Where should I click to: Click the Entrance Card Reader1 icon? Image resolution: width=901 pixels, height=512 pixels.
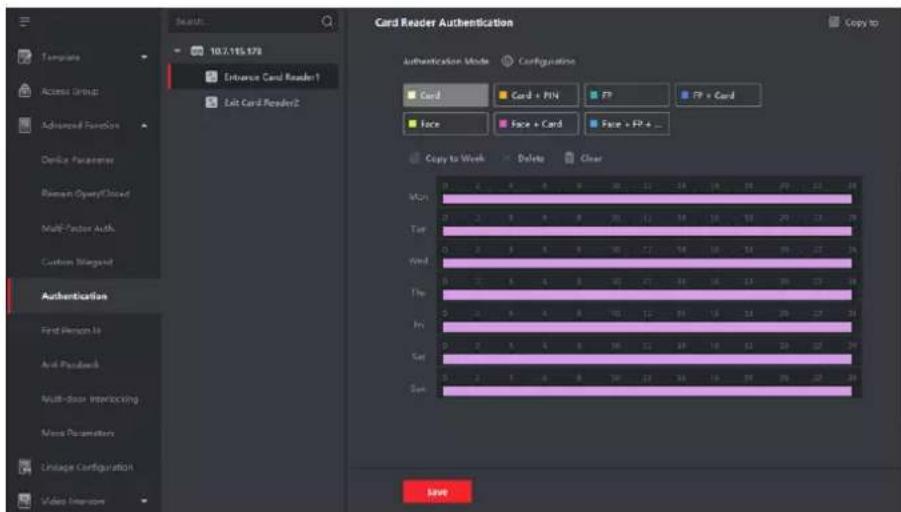(211, 76)
